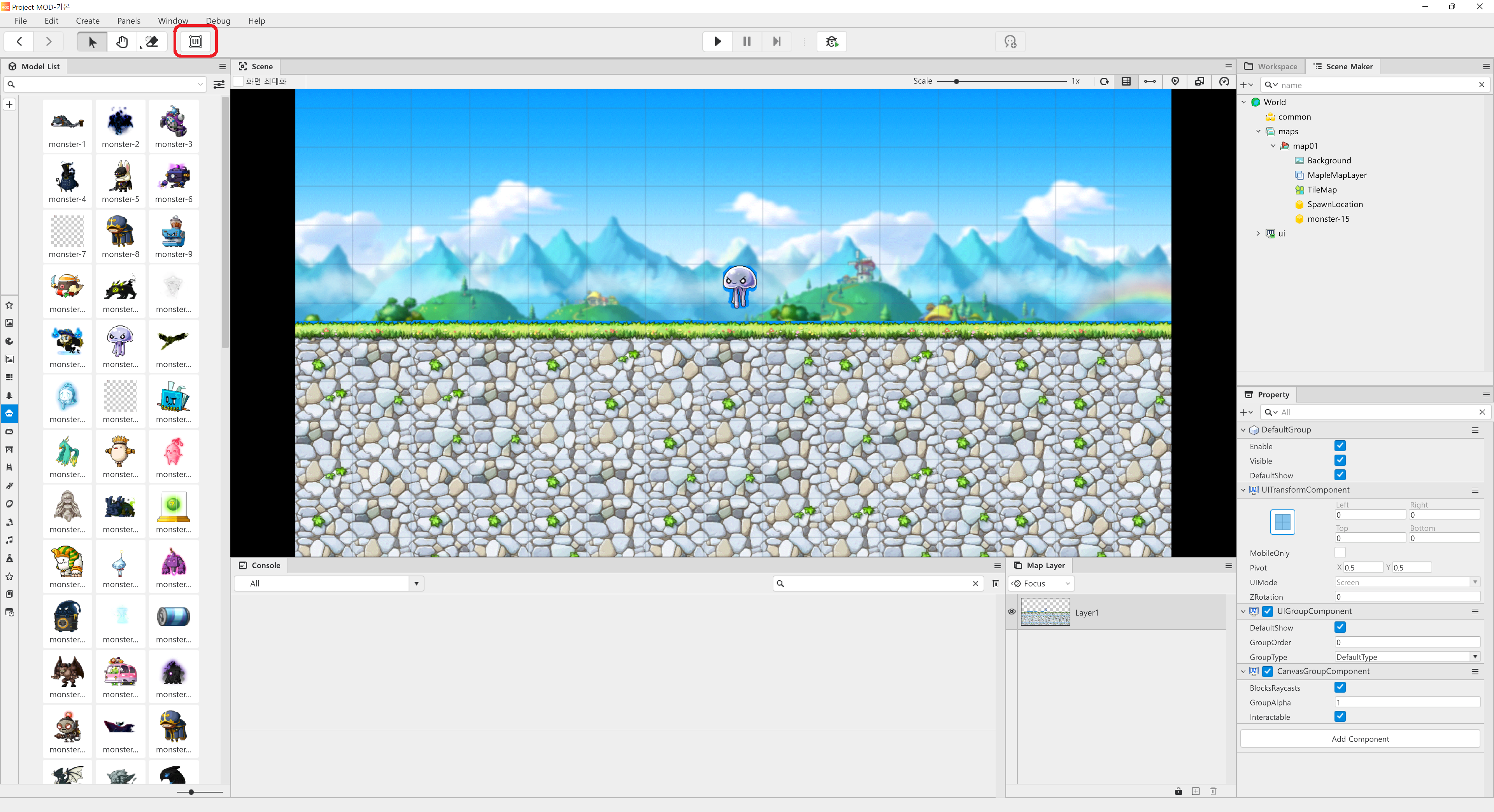Open the UI editor toolbar button
Image resolution: width=1494 pixels, height=812 pixels.
click(x=195, y=41)
